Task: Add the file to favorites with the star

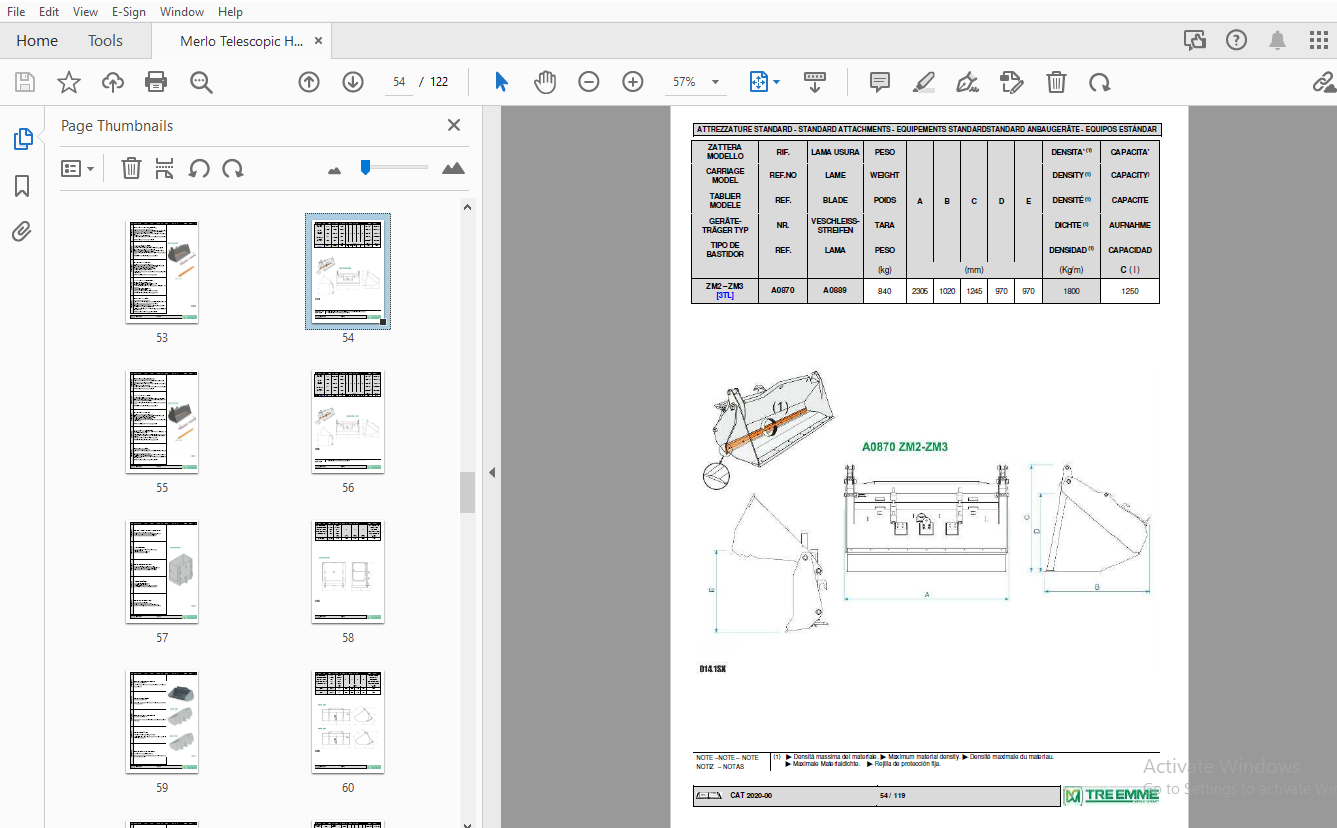Action: pos(69,82)
